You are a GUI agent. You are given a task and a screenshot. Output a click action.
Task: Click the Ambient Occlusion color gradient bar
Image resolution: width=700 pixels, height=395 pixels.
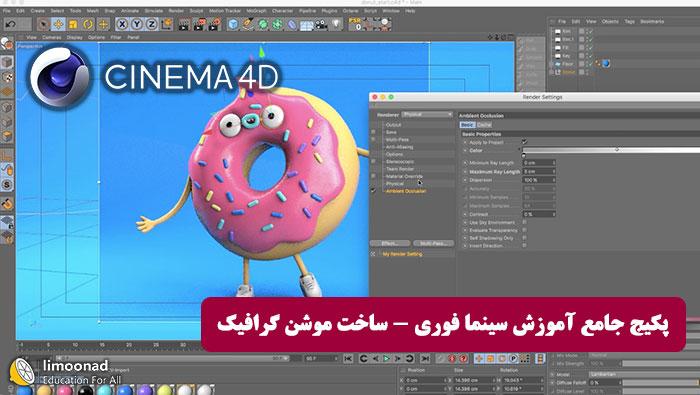coord(611,150)
